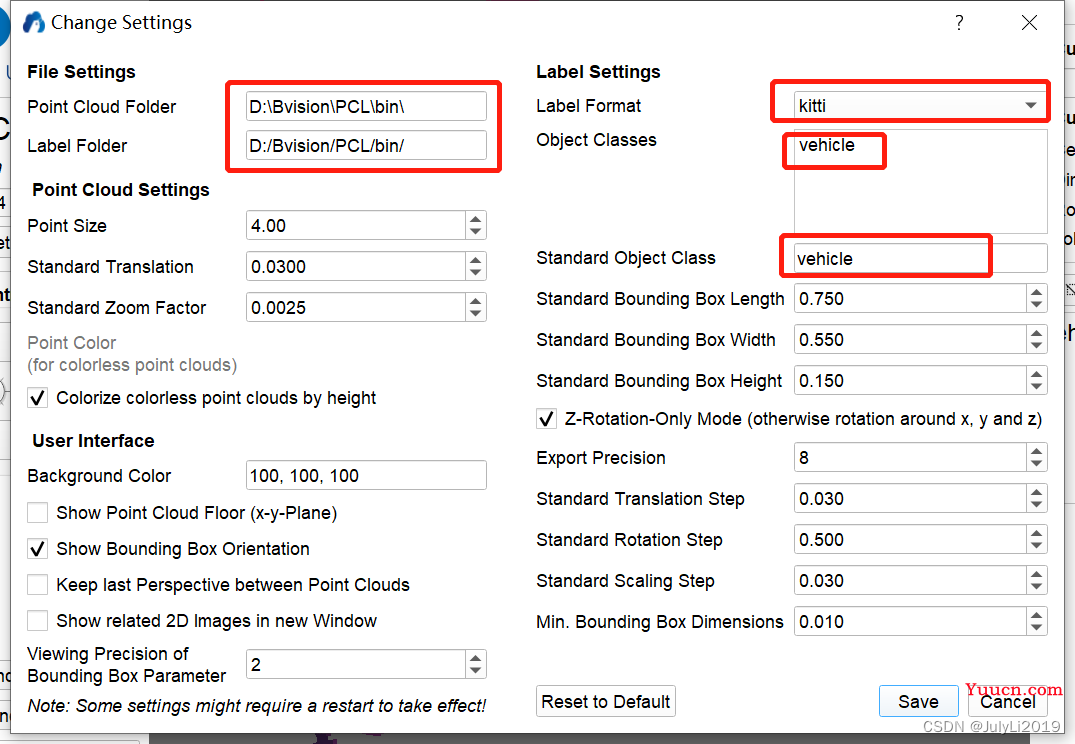Increase Standard Translation Step
This screenshot has height=744, width=1075.
(x=1037, y=492)
